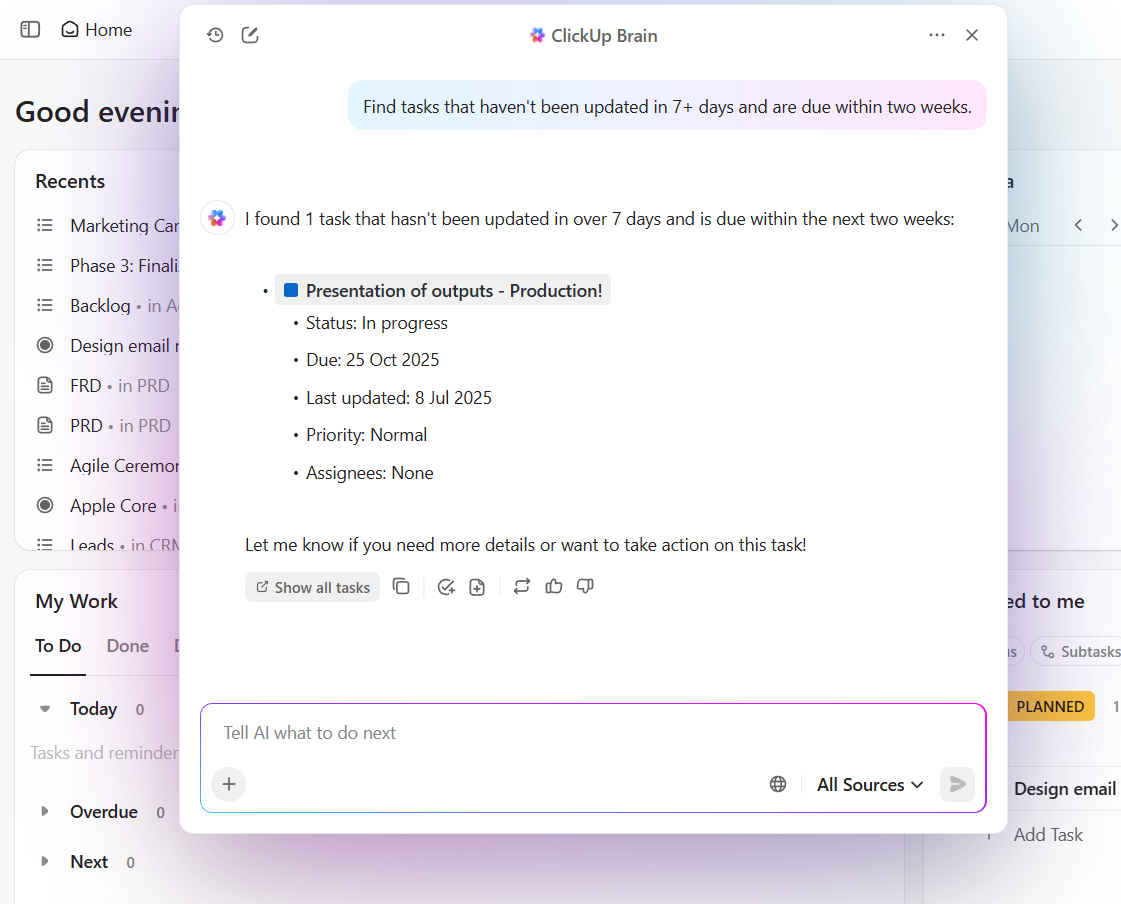The image size is (1121, 904).
Task: Click Show all tasks
Action: coord(312,587)
